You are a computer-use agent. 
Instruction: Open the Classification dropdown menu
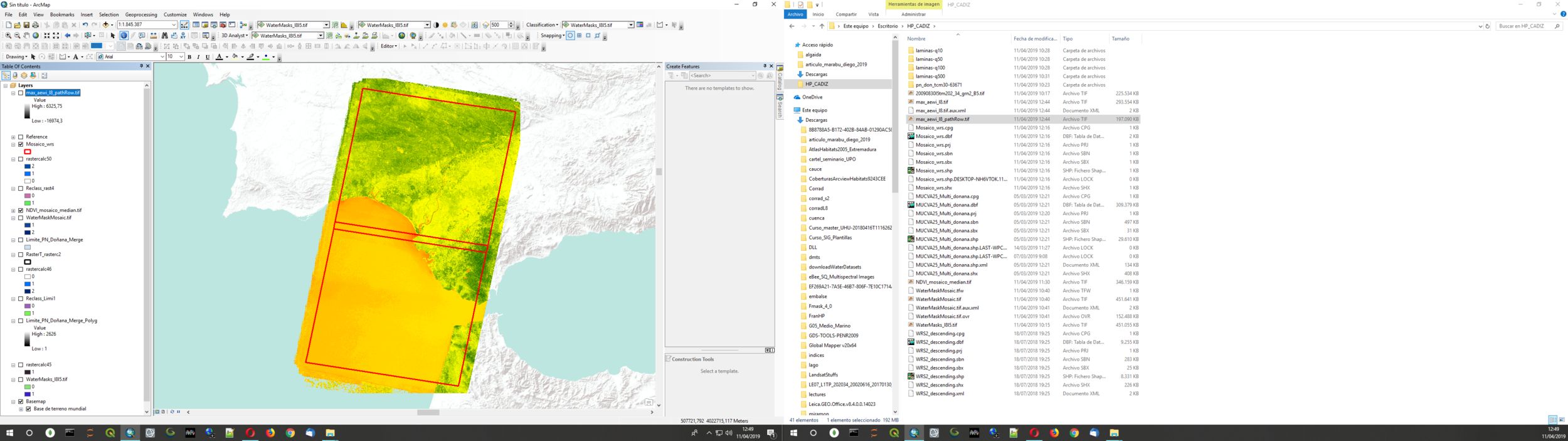[x=542, y=25]
